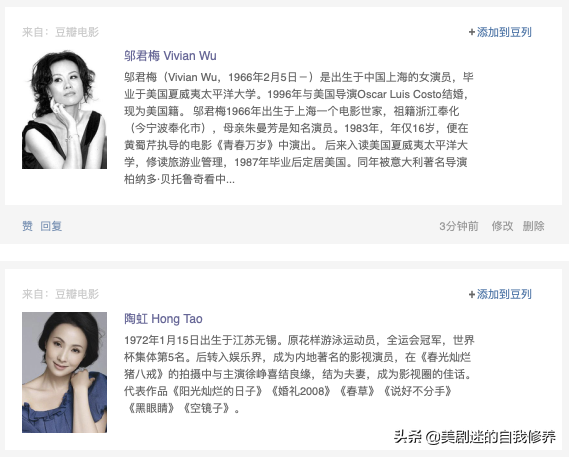
Task: Reply using the 回复 link
Action: [x=51, y=226]
